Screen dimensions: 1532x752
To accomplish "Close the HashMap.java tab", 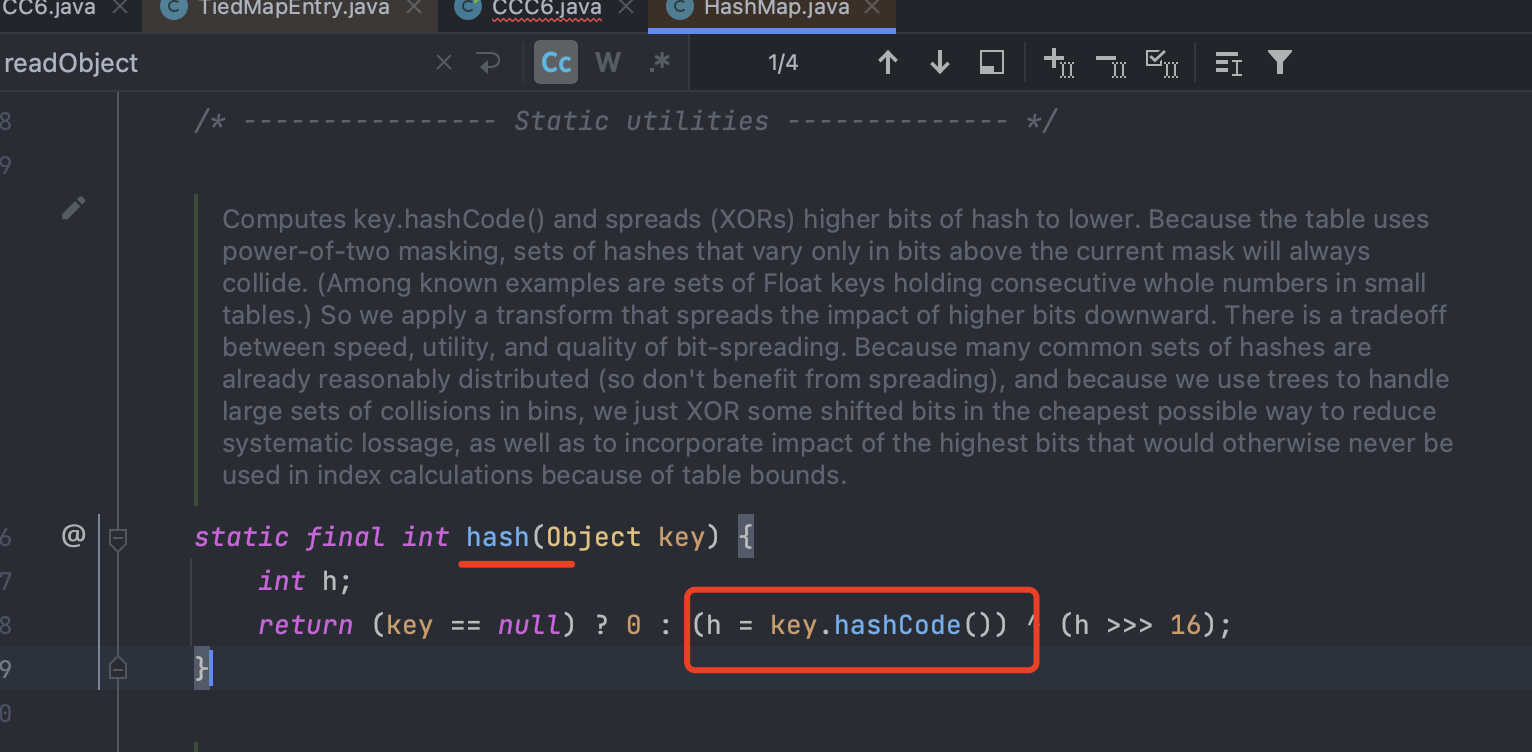I will (871, 8).
